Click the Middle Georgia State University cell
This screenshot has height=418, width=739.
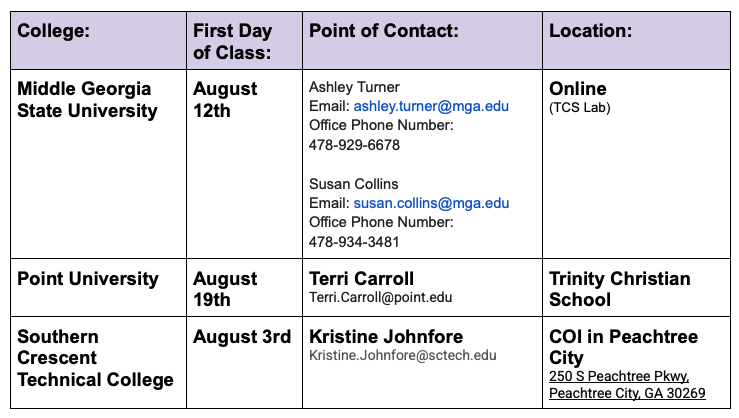99,164
